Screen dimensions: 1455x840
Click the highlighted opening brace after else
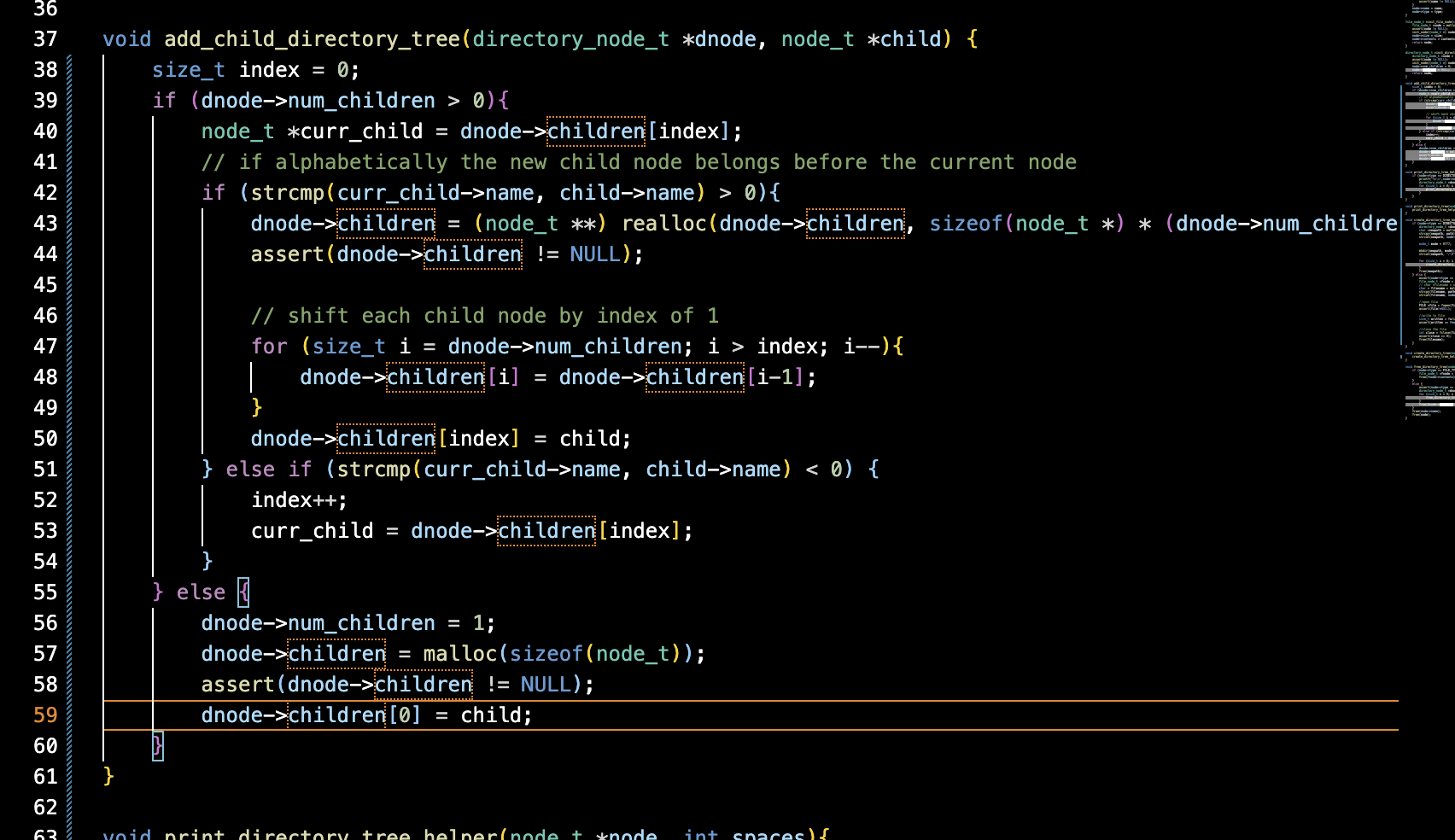click(x=244, y=592)
